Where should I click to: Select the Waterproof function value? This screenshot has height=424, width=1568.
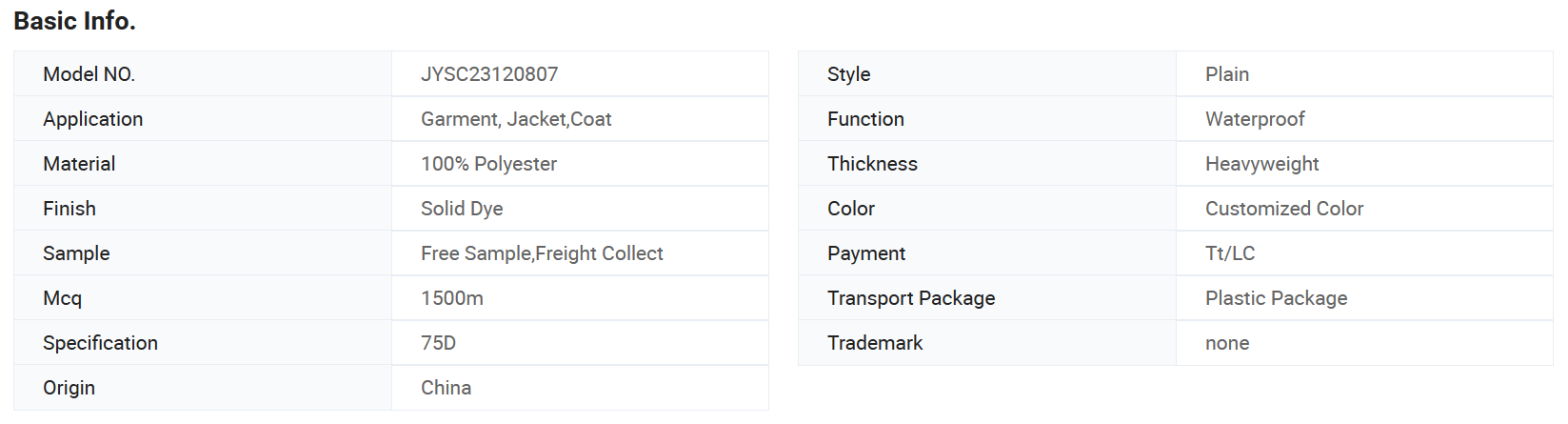click(x=1255, y=119)
